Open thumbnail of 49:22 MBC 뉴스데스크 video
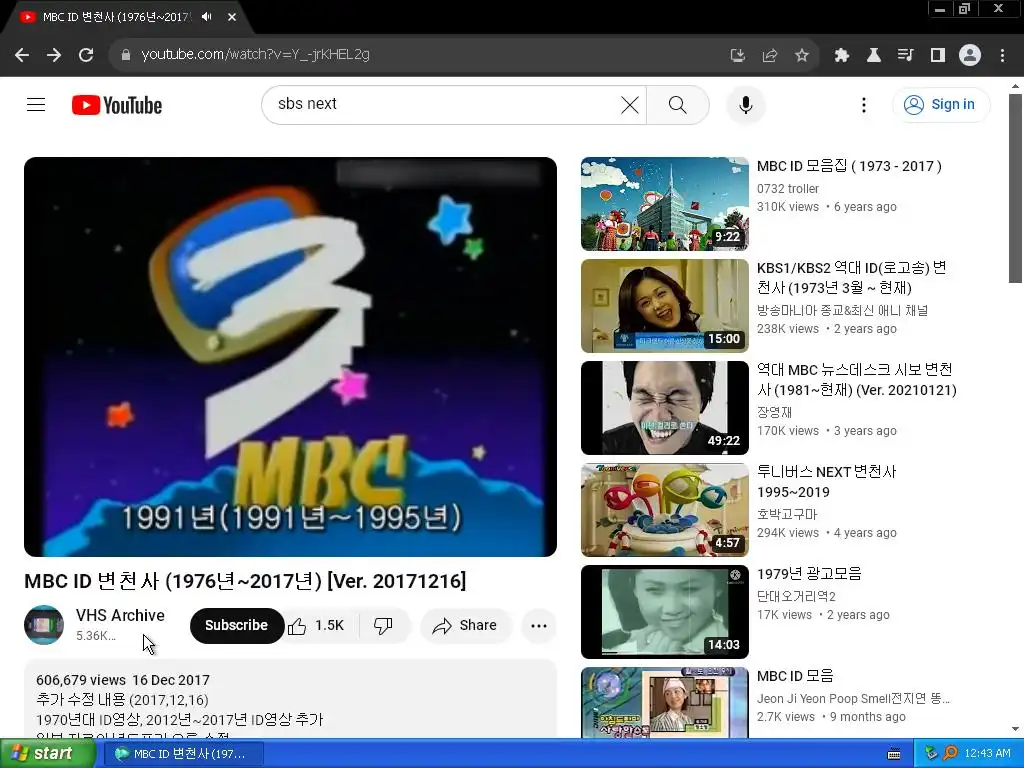The image size is (1024, 768). coord(665,408)
